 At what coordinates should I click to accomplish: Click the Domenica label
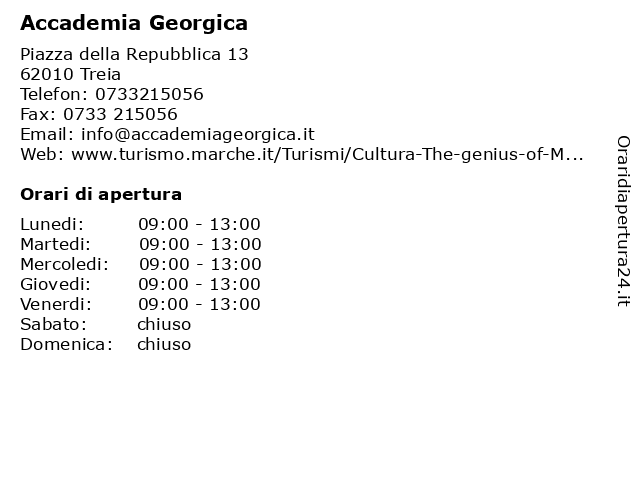(x=67, y=344)
